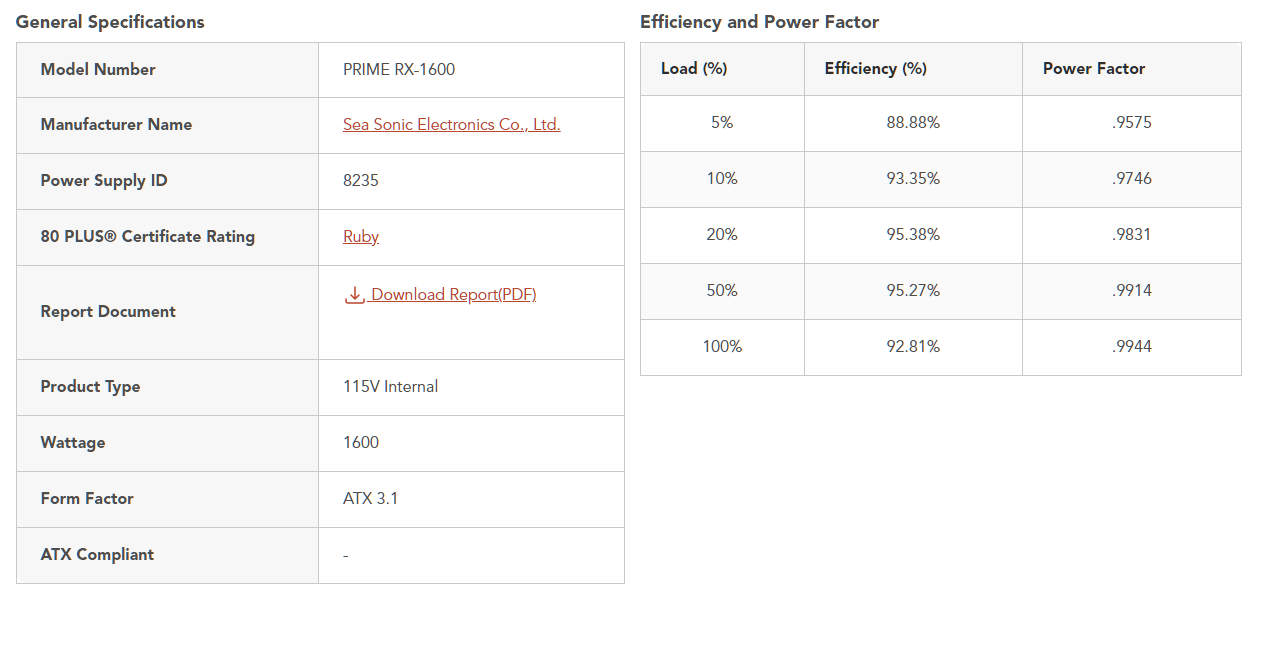The image size is (1270, 650).
Task: Click the Load (%) column header
Action: [694, 69]
